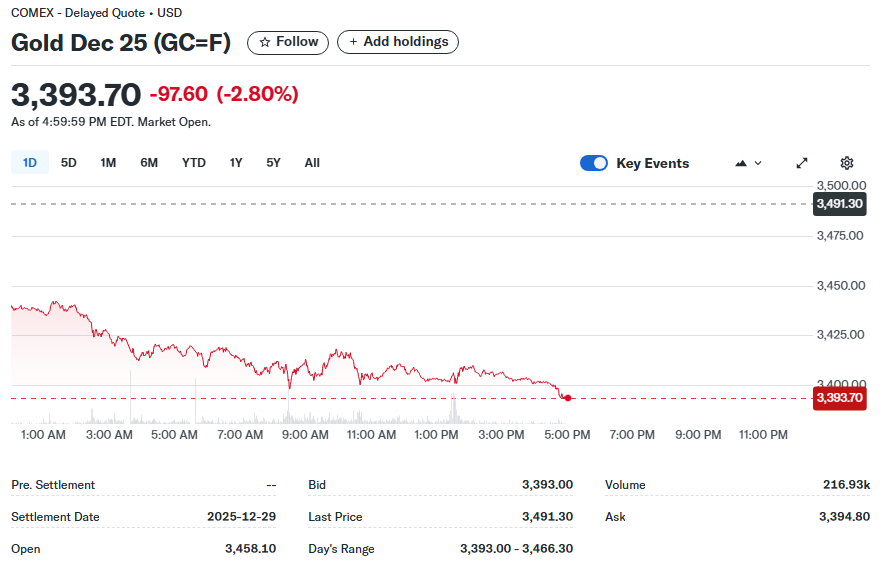This screenshot has height=575, width=884.
Task: Switch chart to YTD range
Action: [x=194, y=162]
